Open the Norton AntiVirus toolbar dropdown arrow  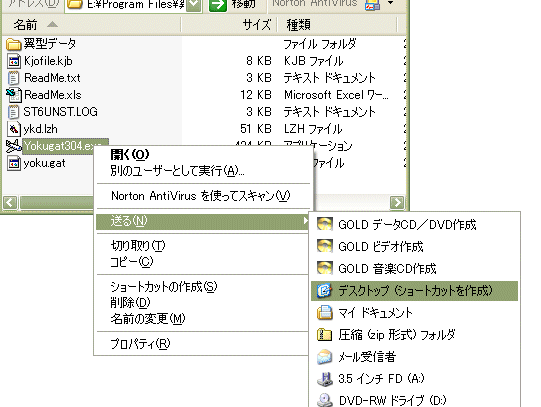pyautogui.click(x=390, y=3)
